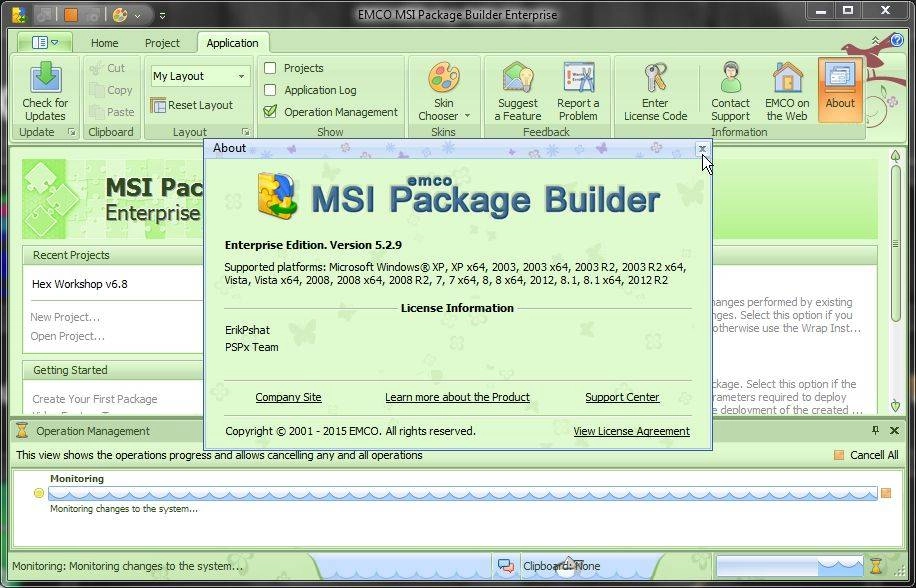Image resolution: width=916 pixels, height=588 pixels.
Task: Click Contact Support
Action: tap(730, 91)
